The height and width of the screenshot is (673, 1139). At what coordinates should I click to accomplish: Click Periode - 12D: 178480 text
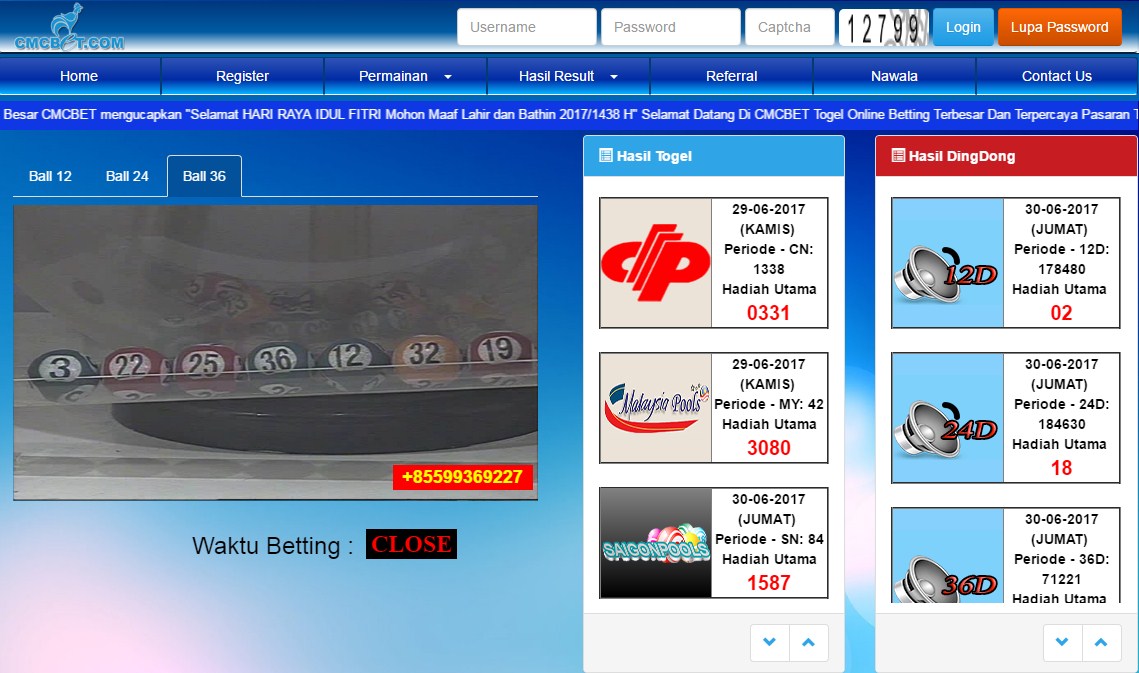[x=1061, y=259]
